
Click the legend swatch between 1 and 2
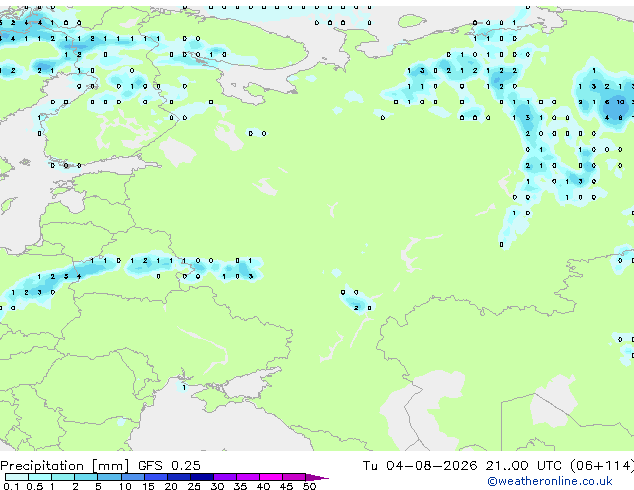coord(63,477)
